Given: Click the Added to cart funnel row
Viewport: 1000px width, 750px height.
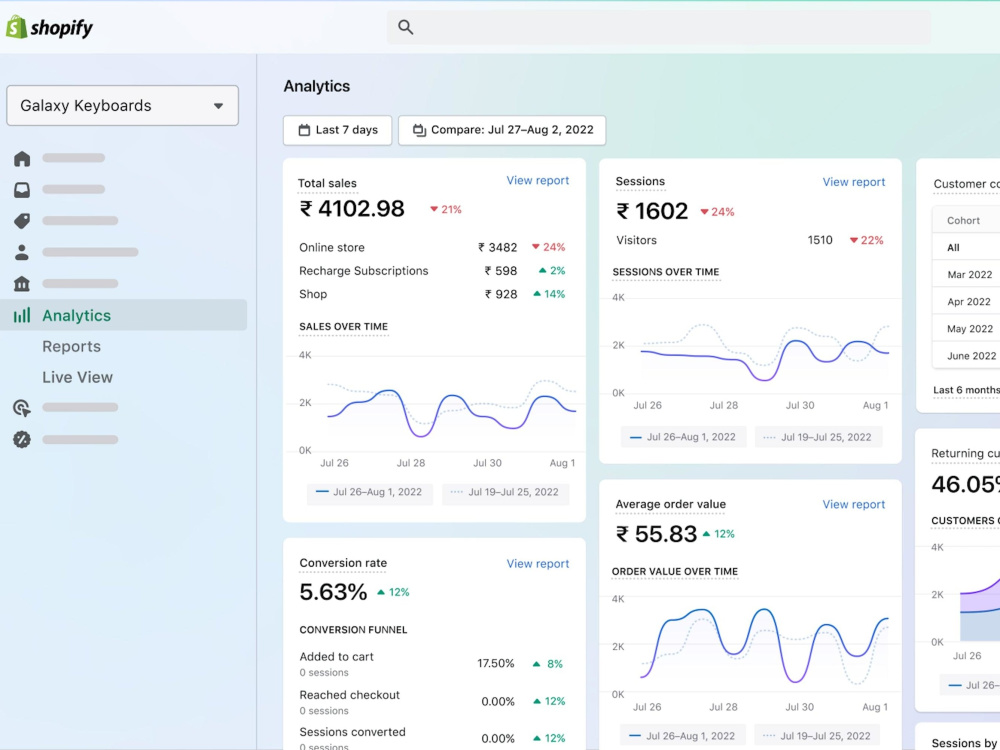Looking at the screenshot, I should pyautogui.click(x=432, y=664).
